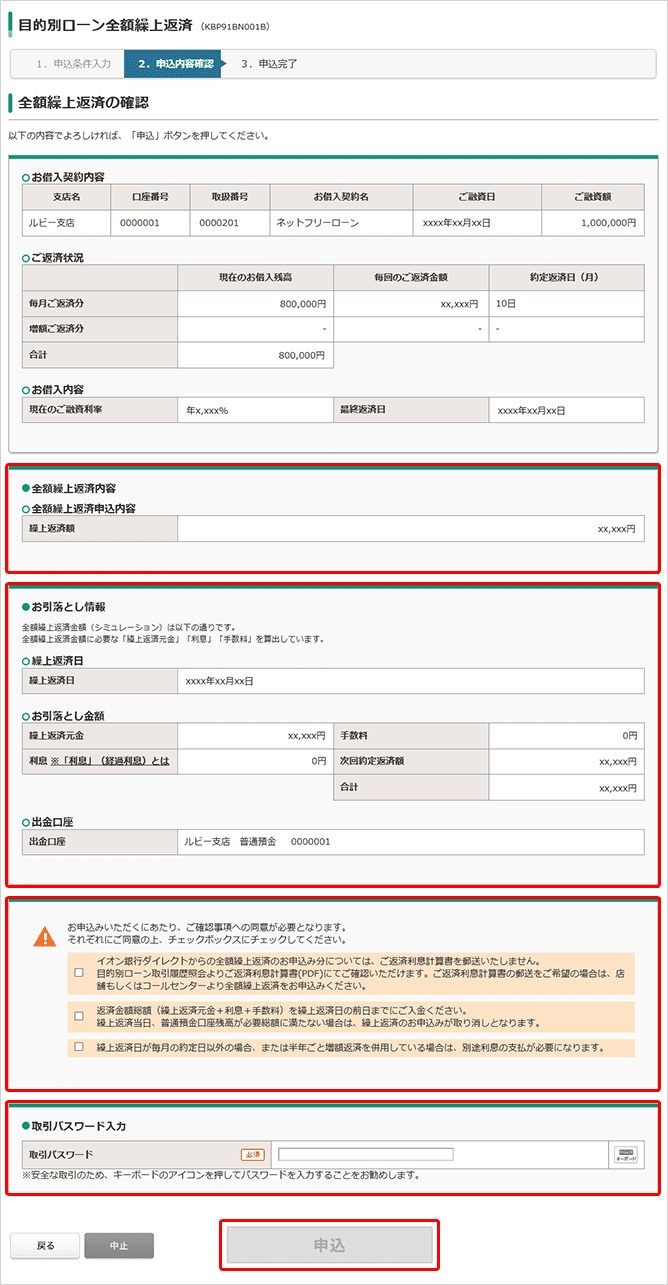Click the 最終返済日 label cell

(x=411, y=410)
